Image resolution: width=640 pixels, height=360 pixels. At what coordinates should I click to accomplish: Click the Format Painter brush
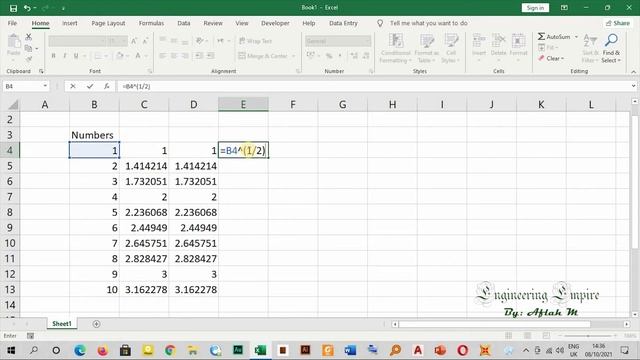coord(29,59)
